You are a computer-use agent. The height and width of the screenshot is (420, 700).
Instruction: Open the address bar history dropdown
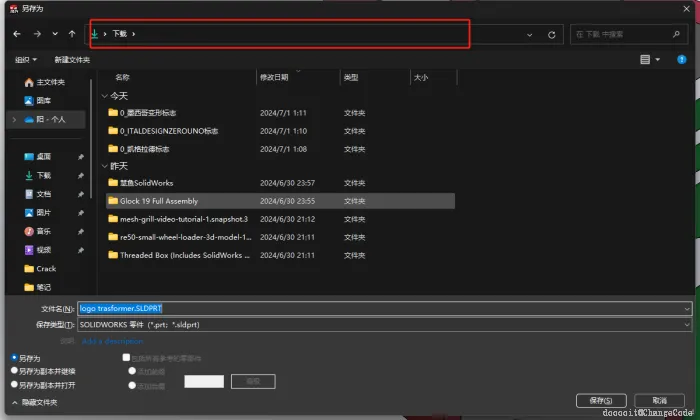click(x=529, y=35)
